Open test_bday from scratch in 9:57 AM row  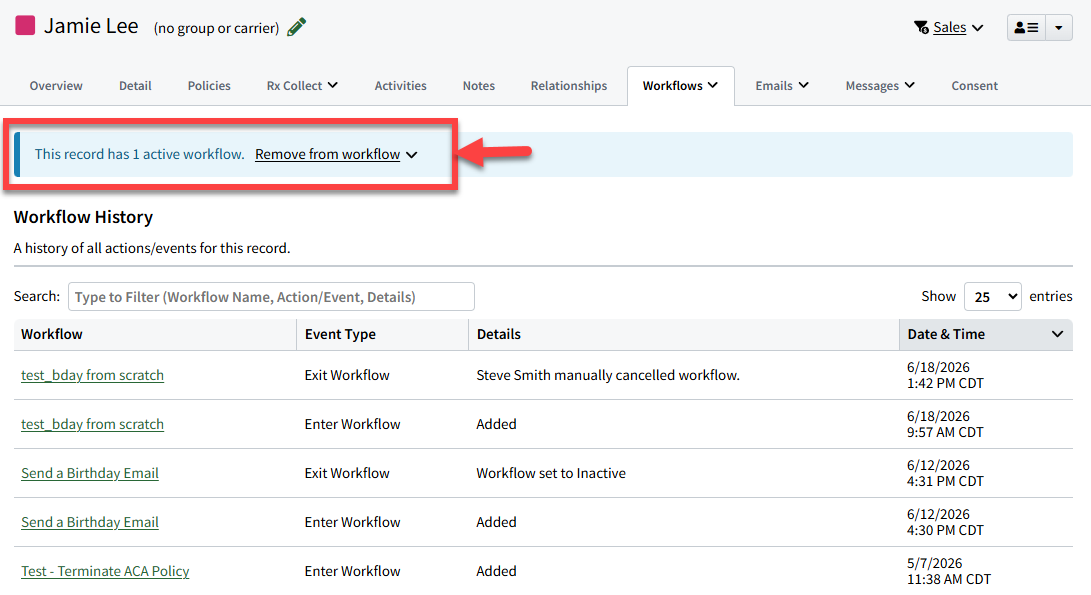click(x=93, y=424)
